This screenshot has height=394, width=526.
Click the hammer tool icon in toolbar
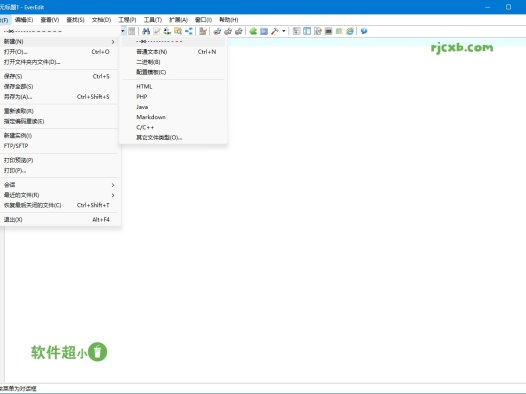pos(275,31)
